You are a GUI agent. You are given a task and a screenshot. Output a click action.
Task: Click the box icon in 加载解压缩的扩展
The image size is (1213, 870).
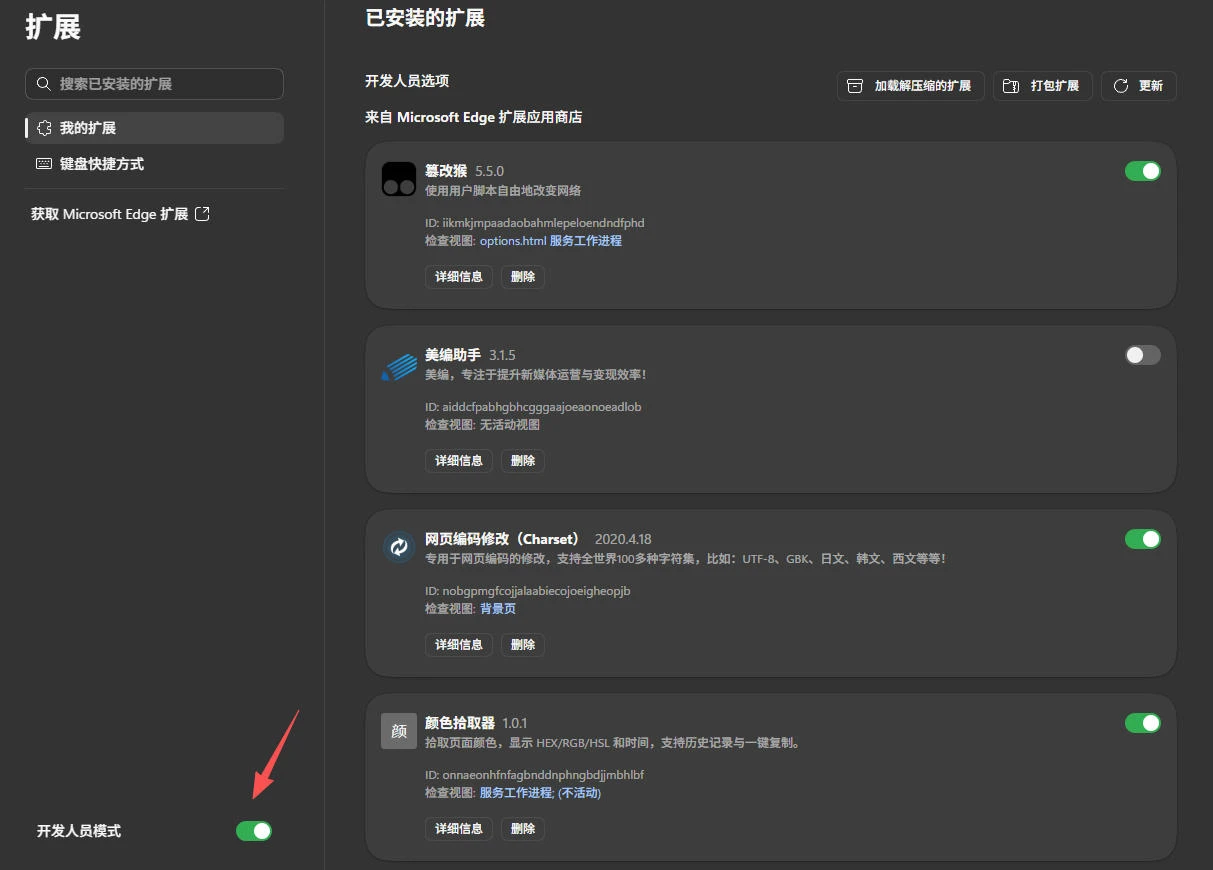(x=855, y=86)
